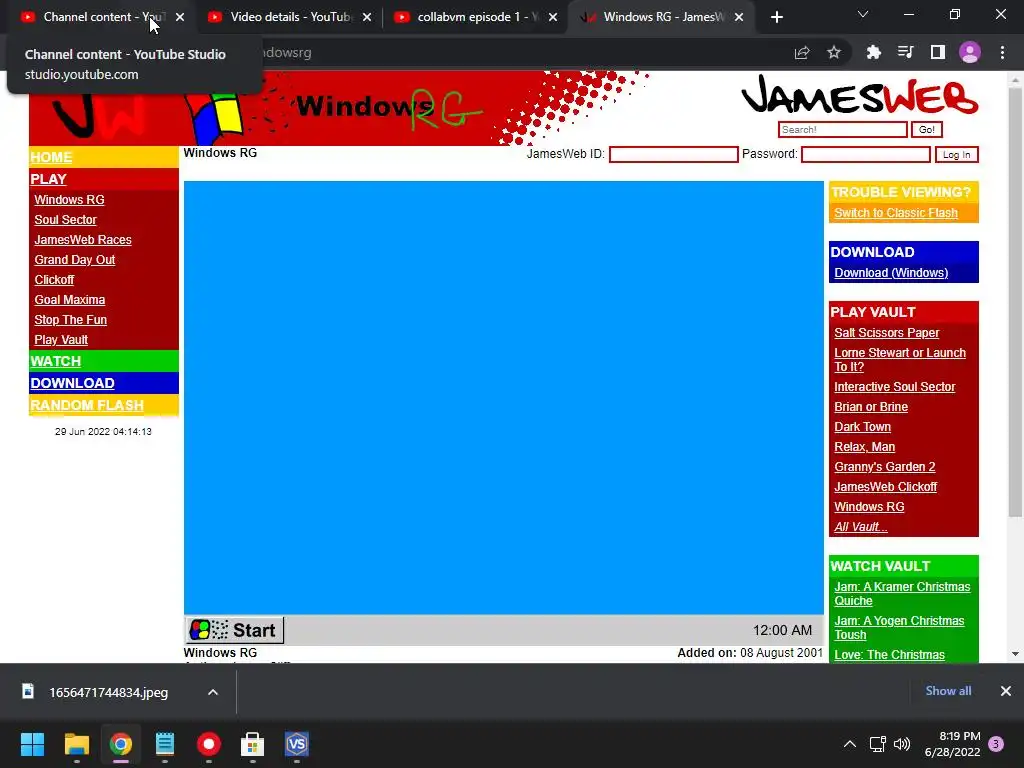Open Microsoft Store from the taskbar
This screenshot has width=1024, height=768.
pos(253,744)
